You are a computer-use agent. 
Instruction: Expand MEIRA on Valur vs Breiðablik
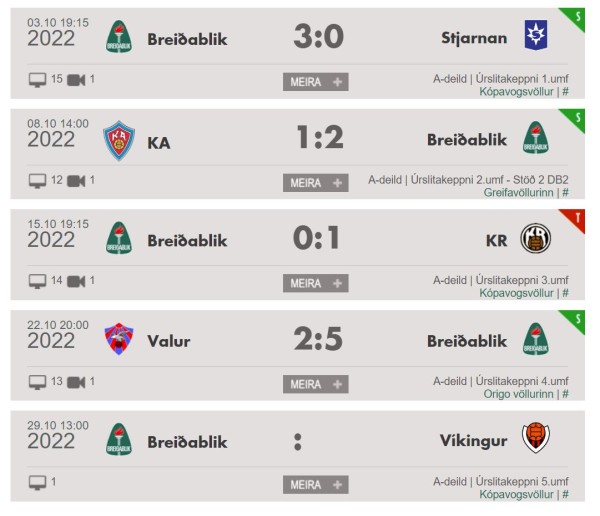click(x=316, y=384)
